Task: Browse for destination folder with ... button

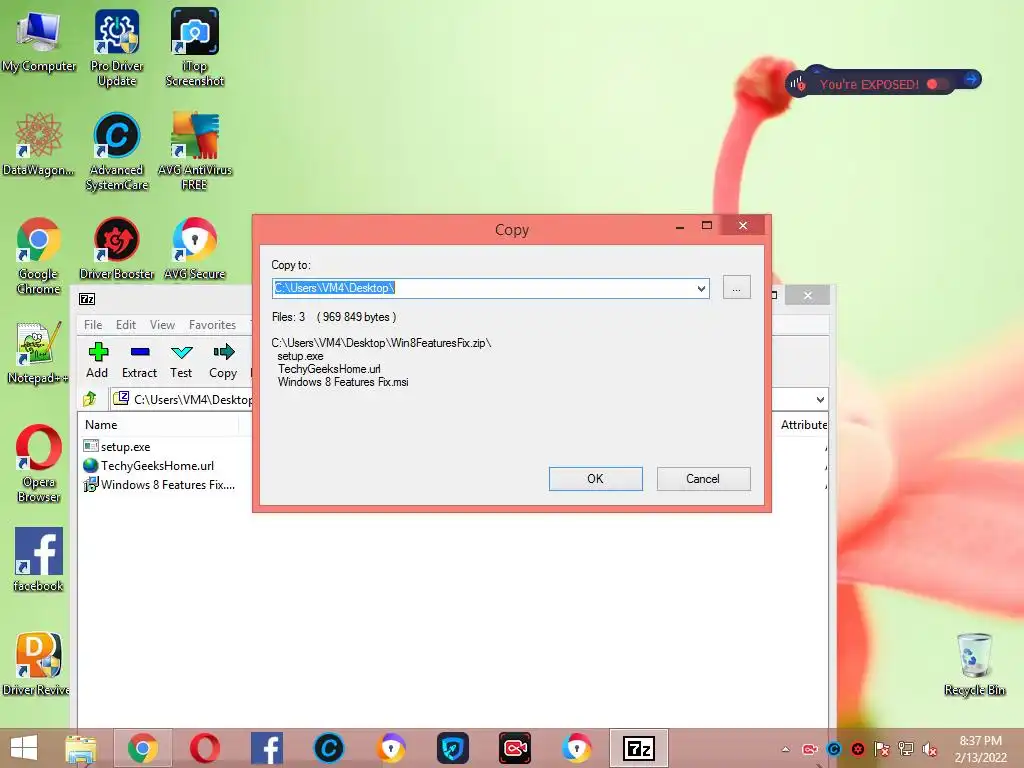Action: (737, 288)
